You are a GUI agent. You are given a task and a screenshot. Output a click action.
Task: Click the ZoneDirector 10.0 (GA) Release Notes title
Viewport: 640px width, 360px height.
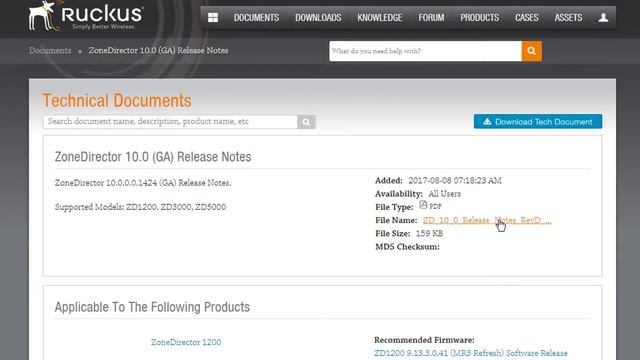[x=153, y=157]
